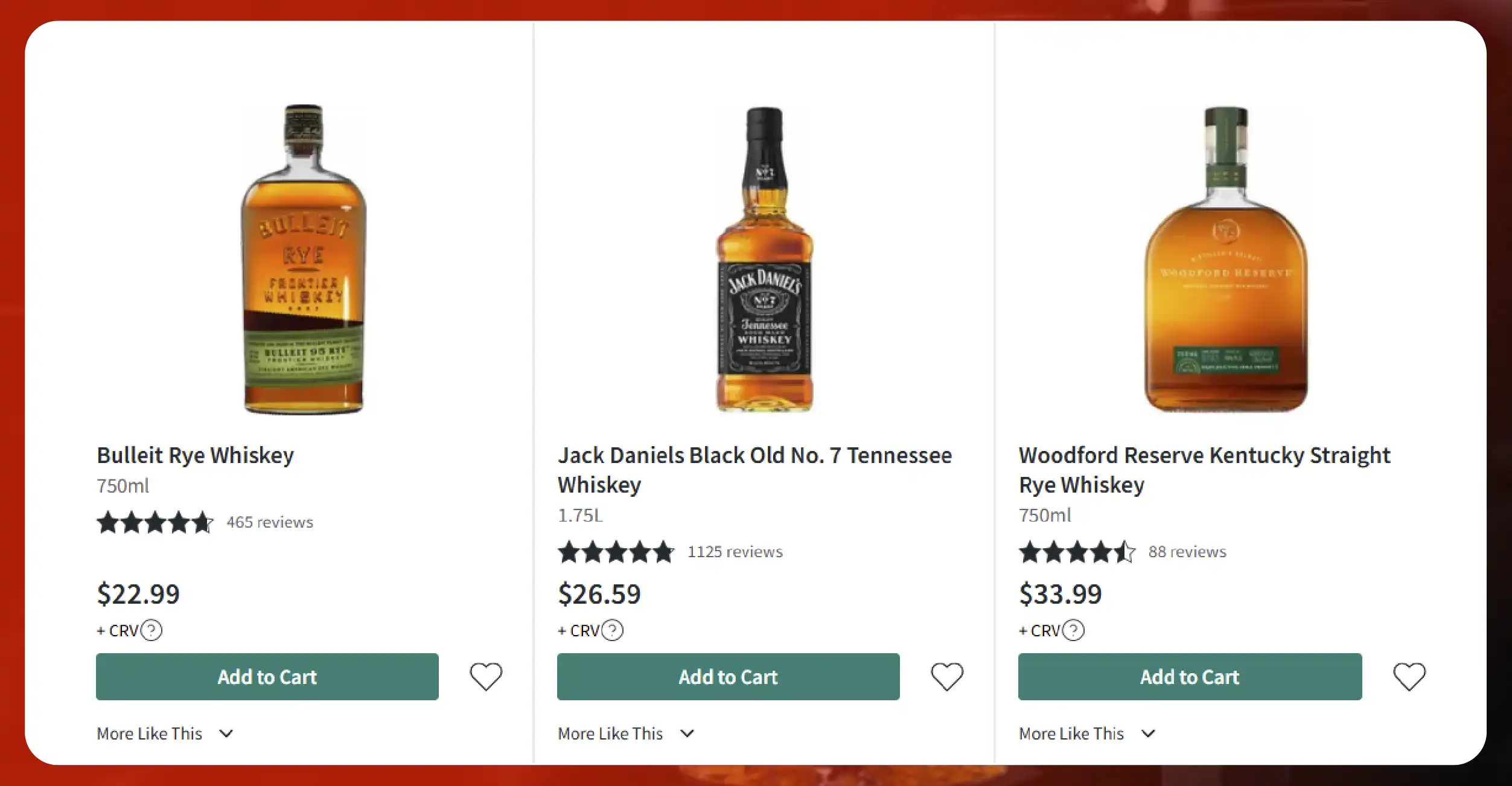
Task: Favorite the Jack Daniels whiskey with heart icon
Action: [x=946, y=677]
